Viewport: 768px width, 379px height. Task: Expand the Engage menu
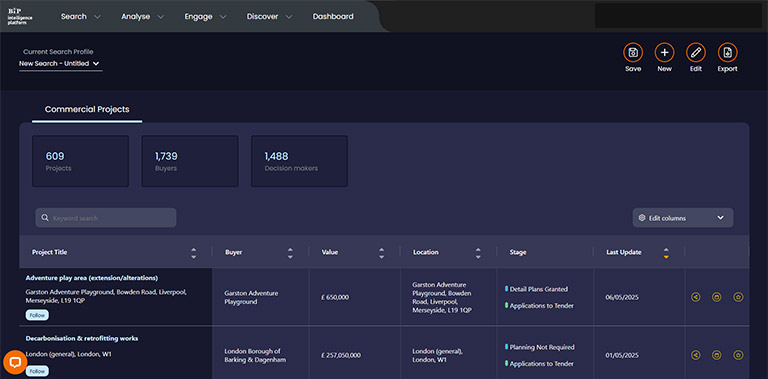coord(205,16)
